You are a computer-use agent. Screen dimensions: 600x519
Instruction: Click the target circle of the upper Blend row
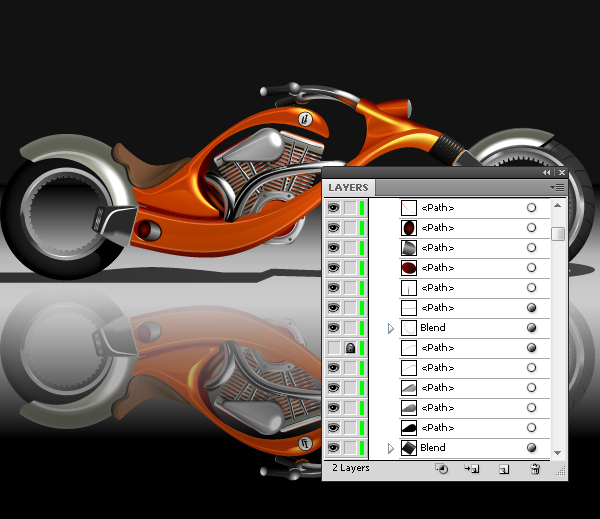point(531,328)
